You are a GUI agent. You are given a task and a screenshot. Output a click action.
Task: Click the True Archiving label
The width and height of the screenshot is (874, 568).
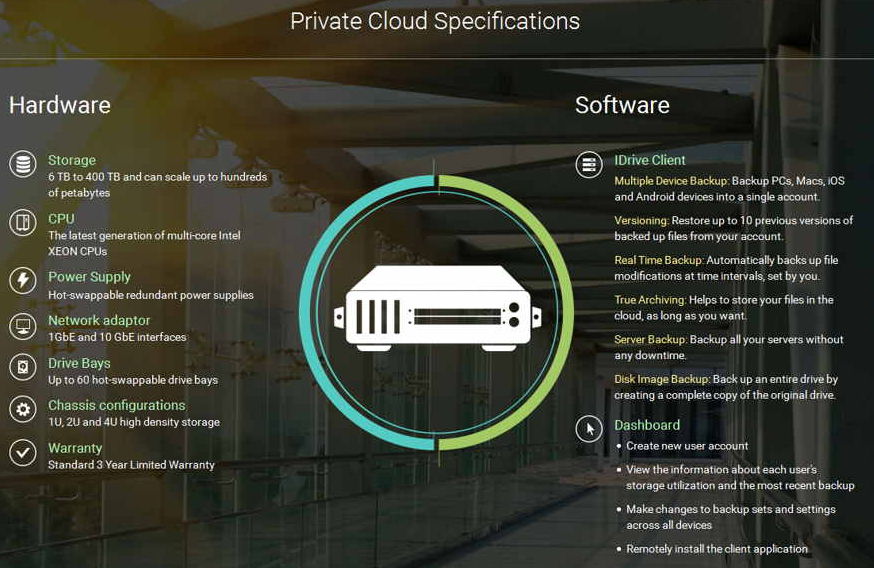coord(650,299)
